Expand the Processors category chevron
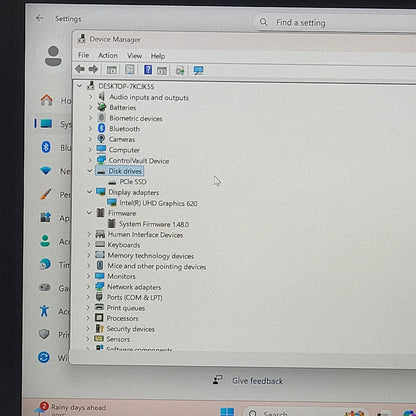The width and height of the screenshot is (416, 416). [x=88, y=318]
